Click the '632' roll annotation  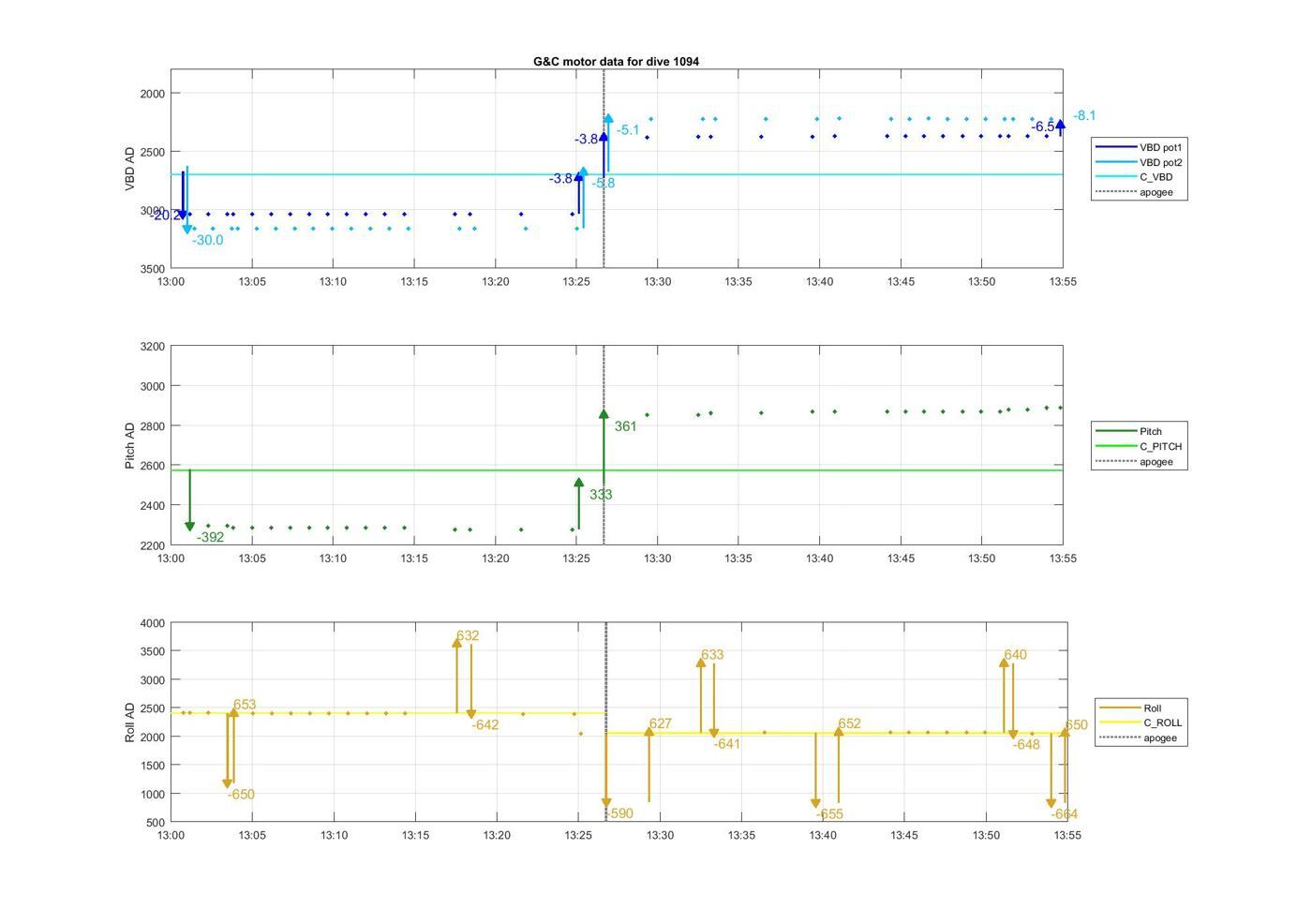click(x=468, y=635)
